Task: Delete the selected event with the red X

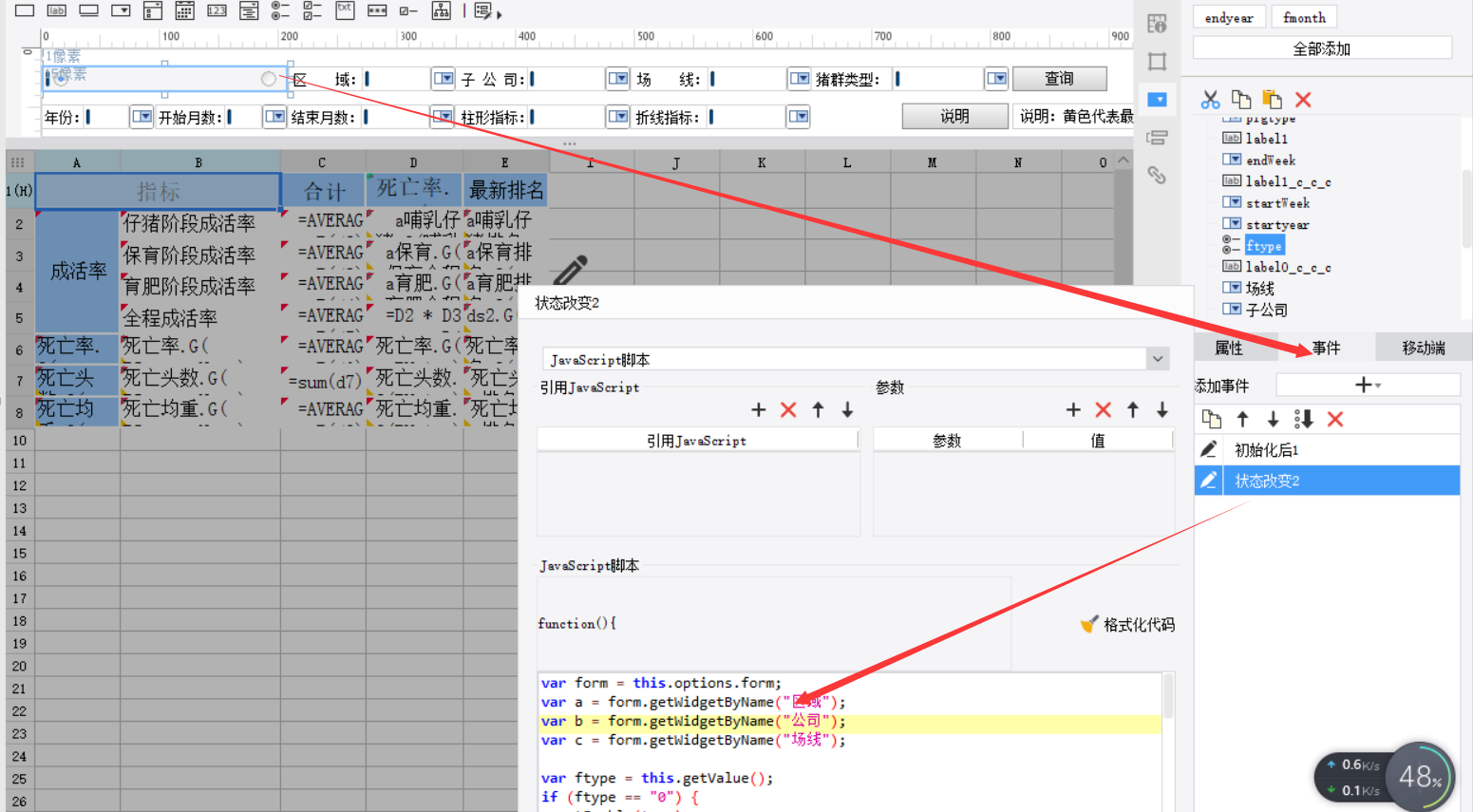Action: pyautogui.click(x=1335, y=419)
